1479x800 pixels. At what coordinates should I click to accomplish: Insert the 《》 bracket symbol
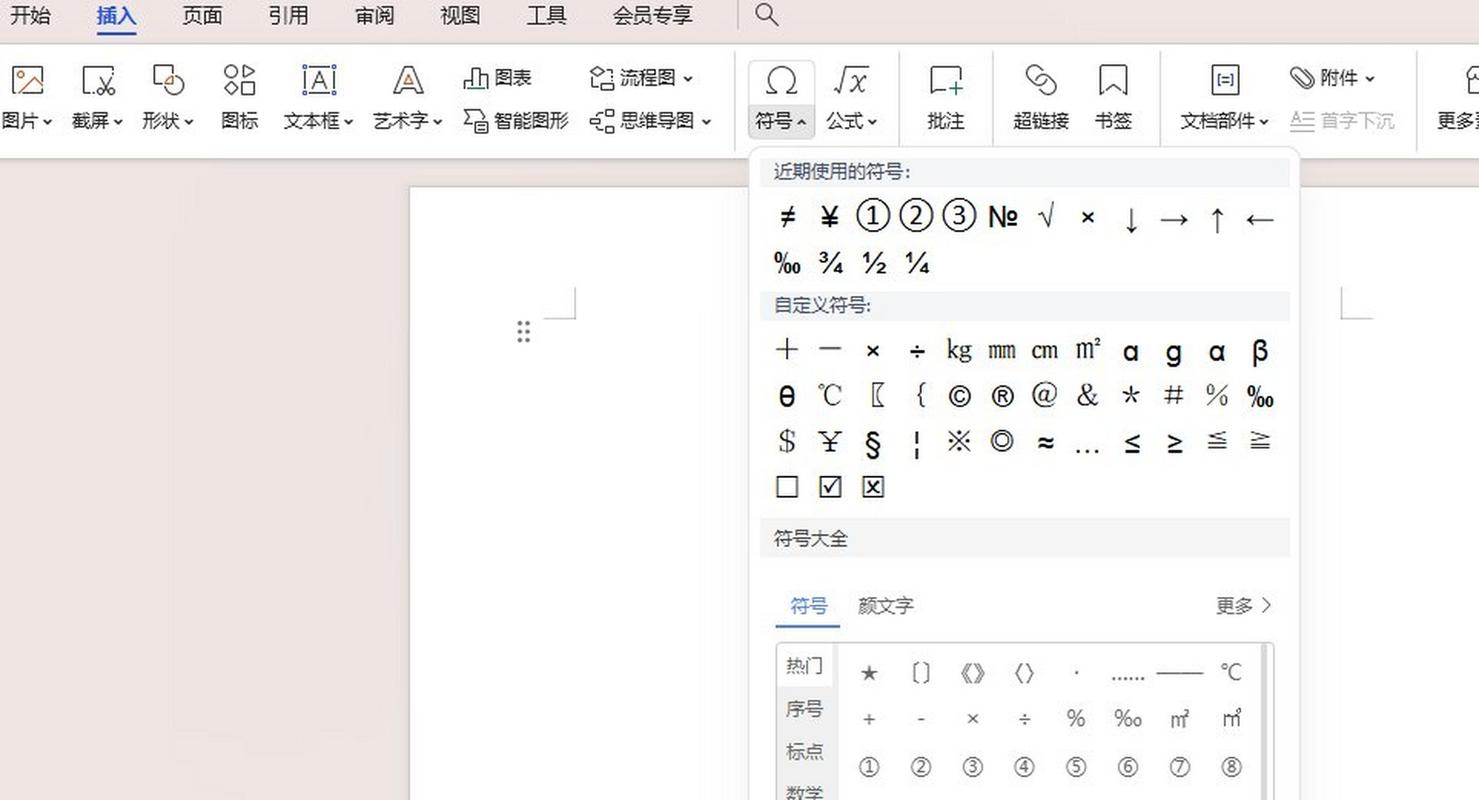point(972,673)
